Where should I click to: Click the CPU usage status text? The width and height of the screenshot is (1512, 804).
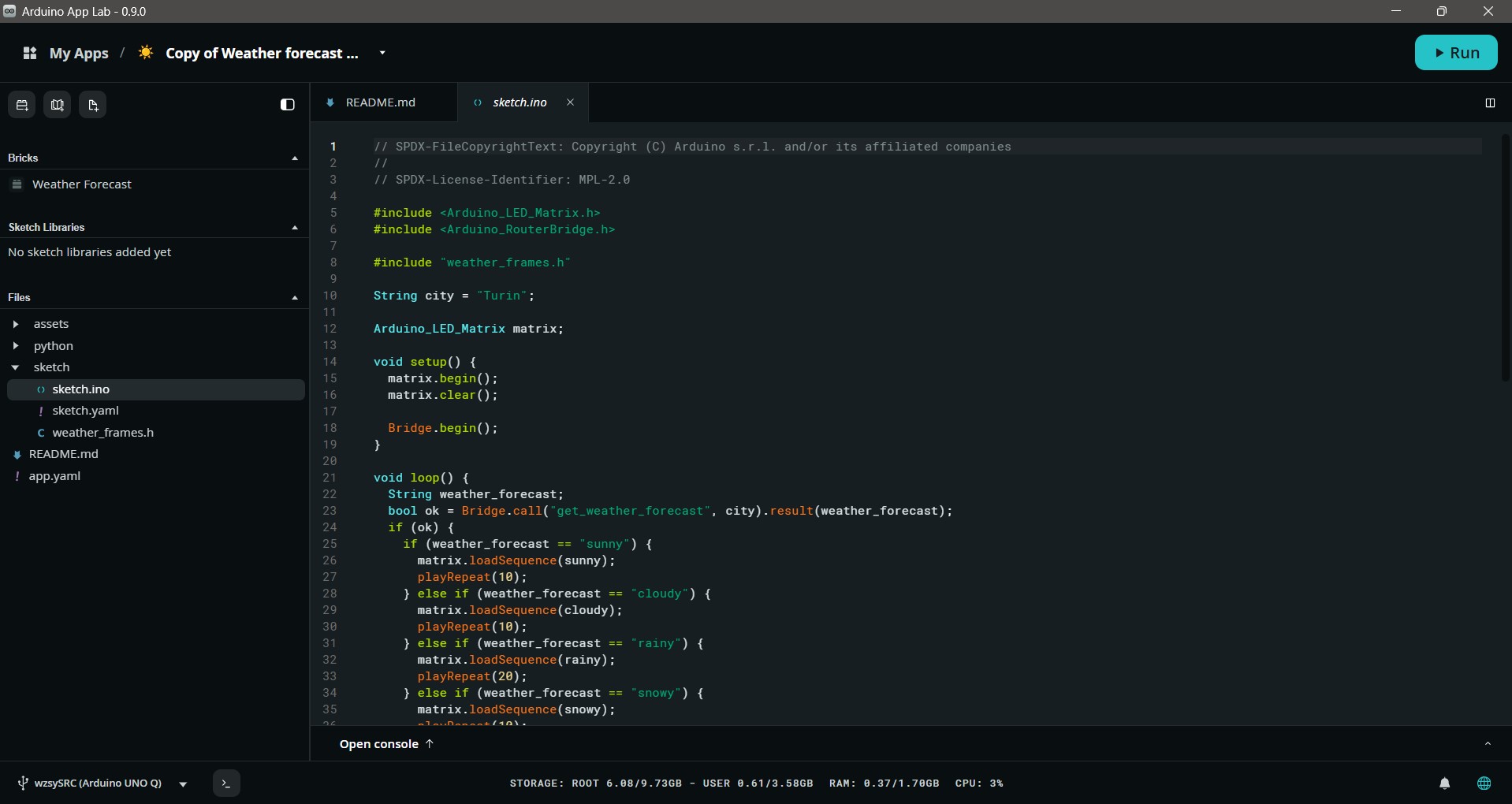[979, 784]
